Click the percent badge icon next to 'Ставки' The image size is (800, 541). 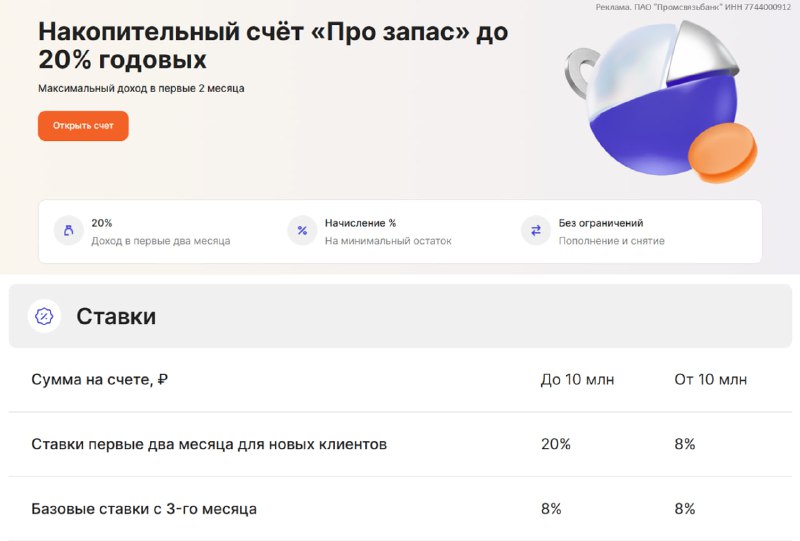point(44,316)
